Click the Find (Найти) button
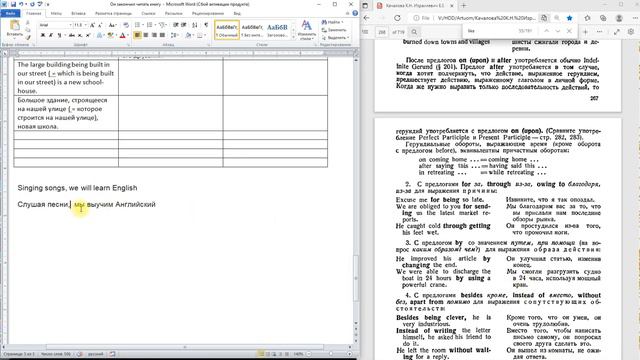640x360 pixels. coord(332,22)
